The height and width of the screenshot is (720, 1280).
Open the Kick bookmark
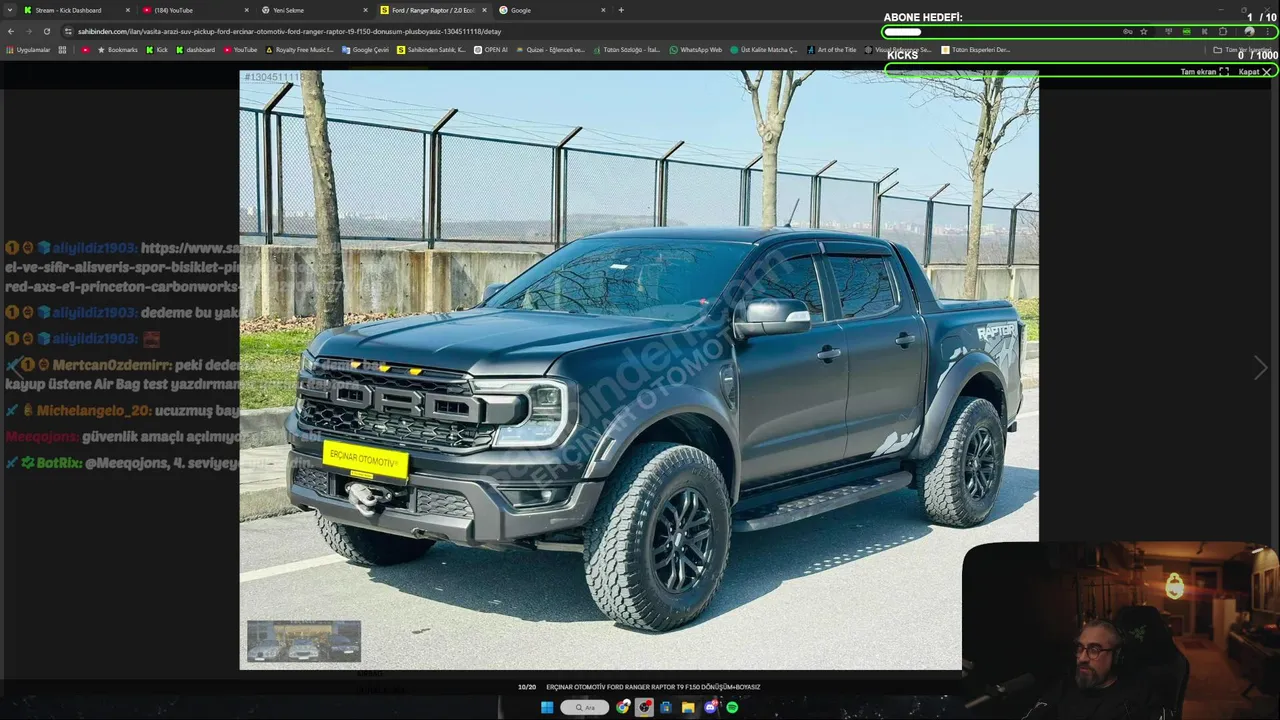pos(157,49)
